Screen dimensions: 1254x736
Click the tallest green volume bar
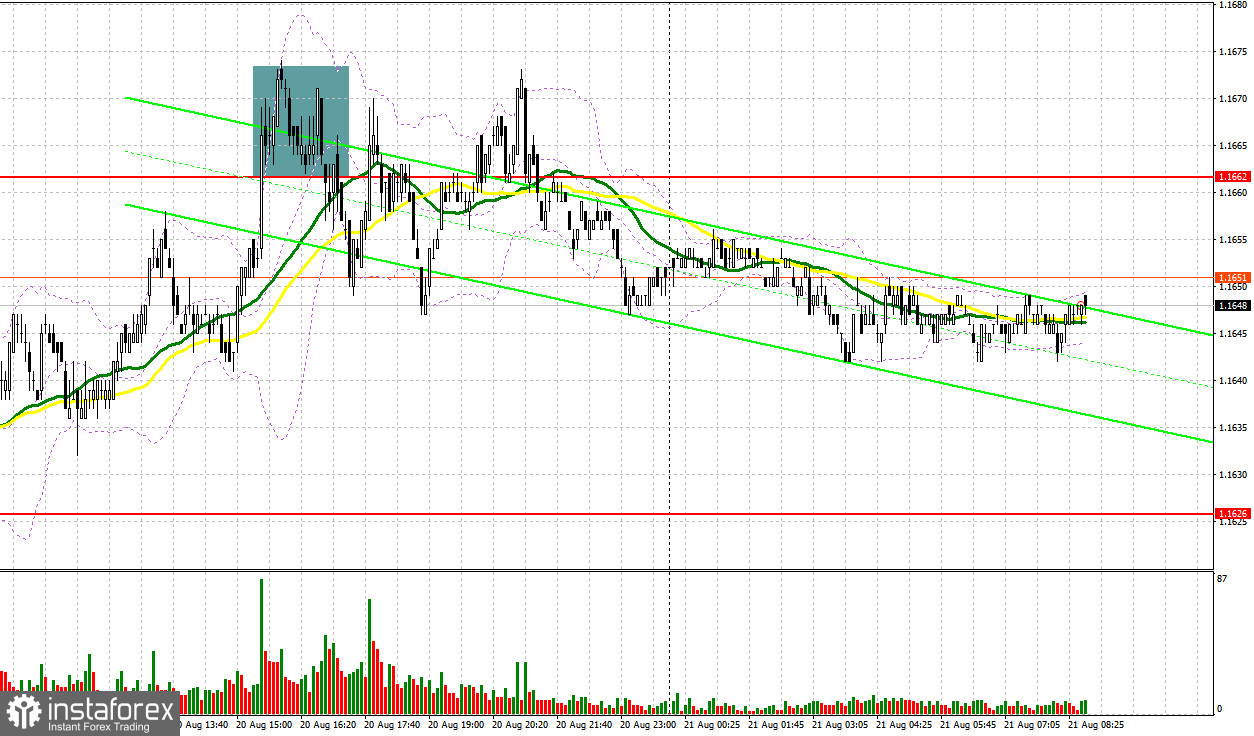(x=262, y=644)
